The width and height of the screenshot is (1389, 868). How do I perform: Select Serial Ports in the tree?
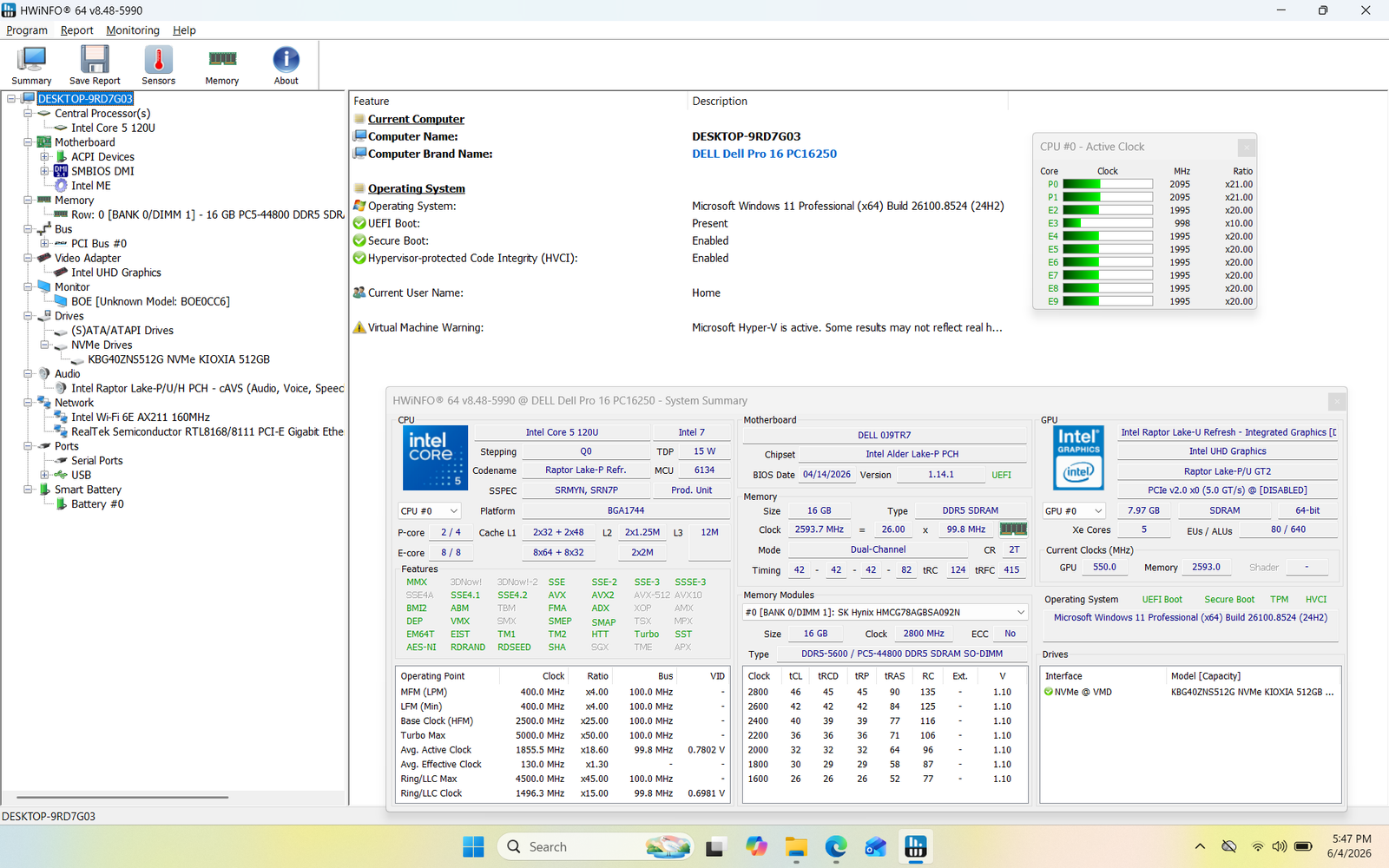tap(97, 461)
